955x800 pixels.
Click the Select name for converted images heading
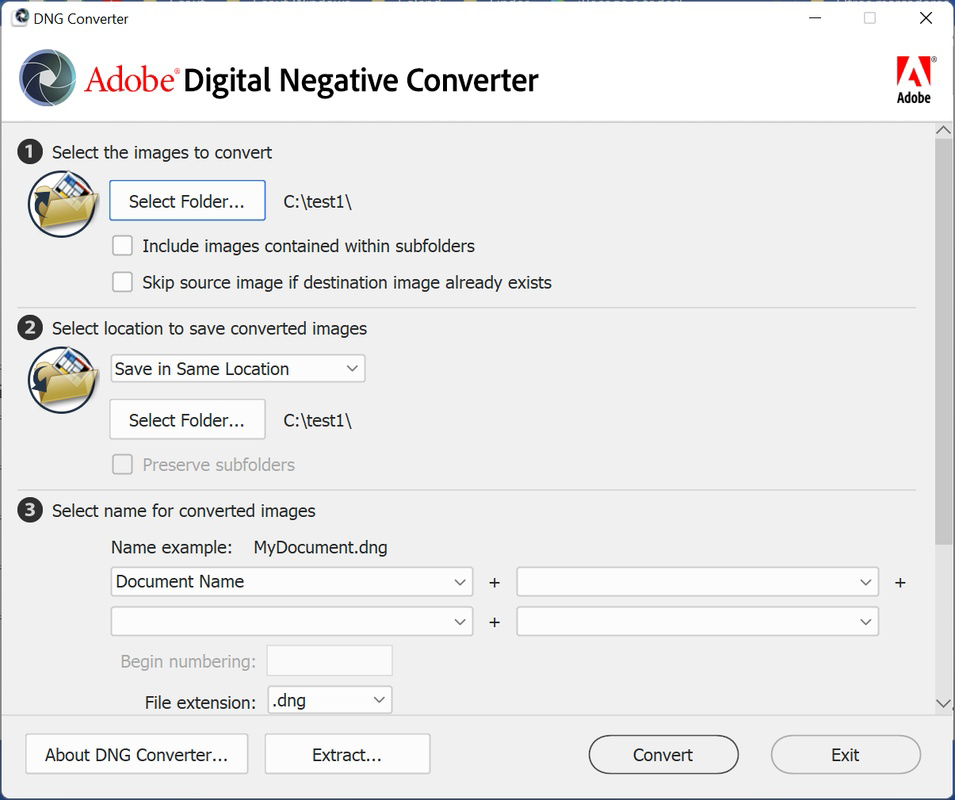183,511
